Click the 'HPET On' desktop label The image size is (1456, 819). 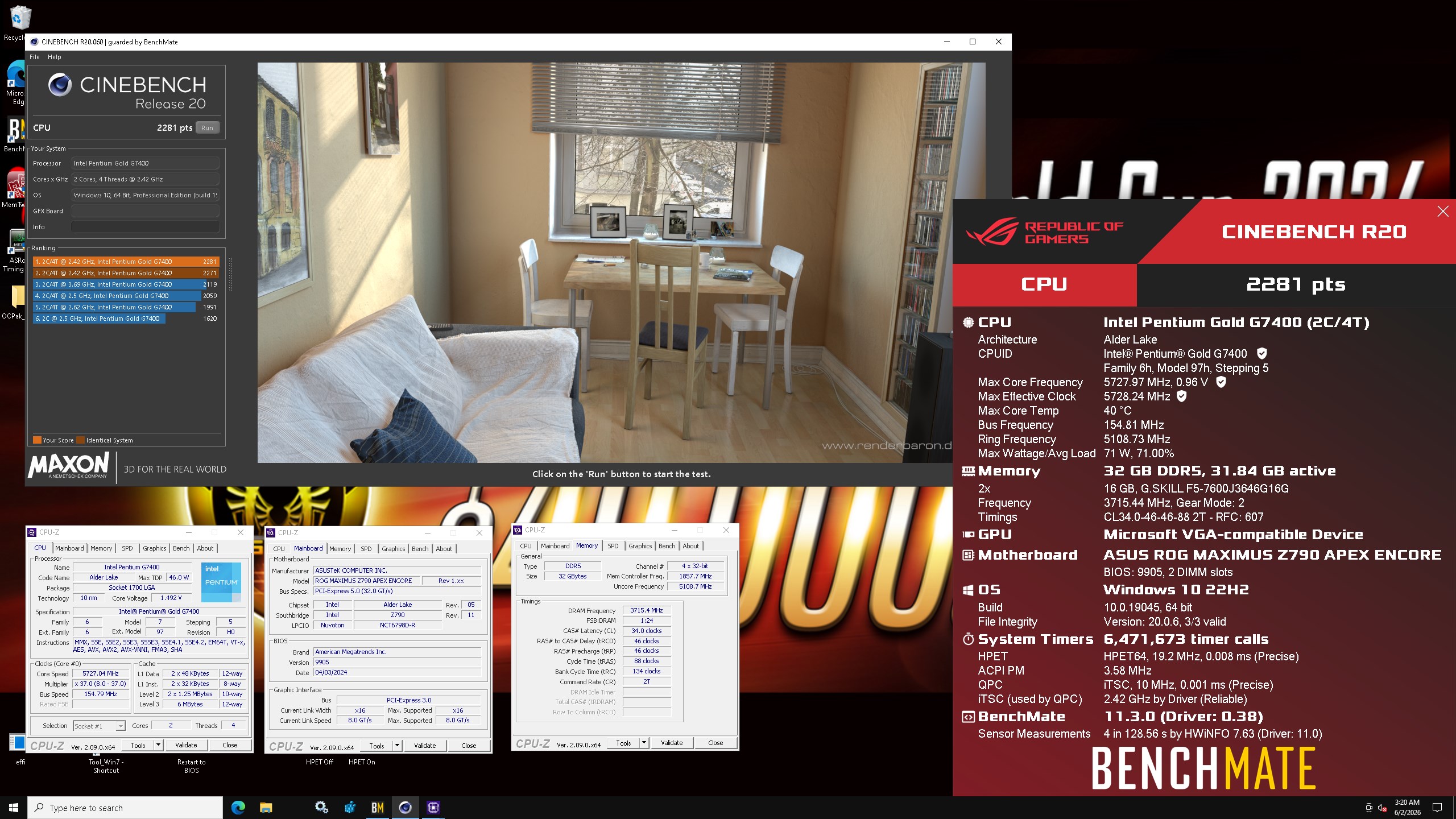tap(362, 762)
